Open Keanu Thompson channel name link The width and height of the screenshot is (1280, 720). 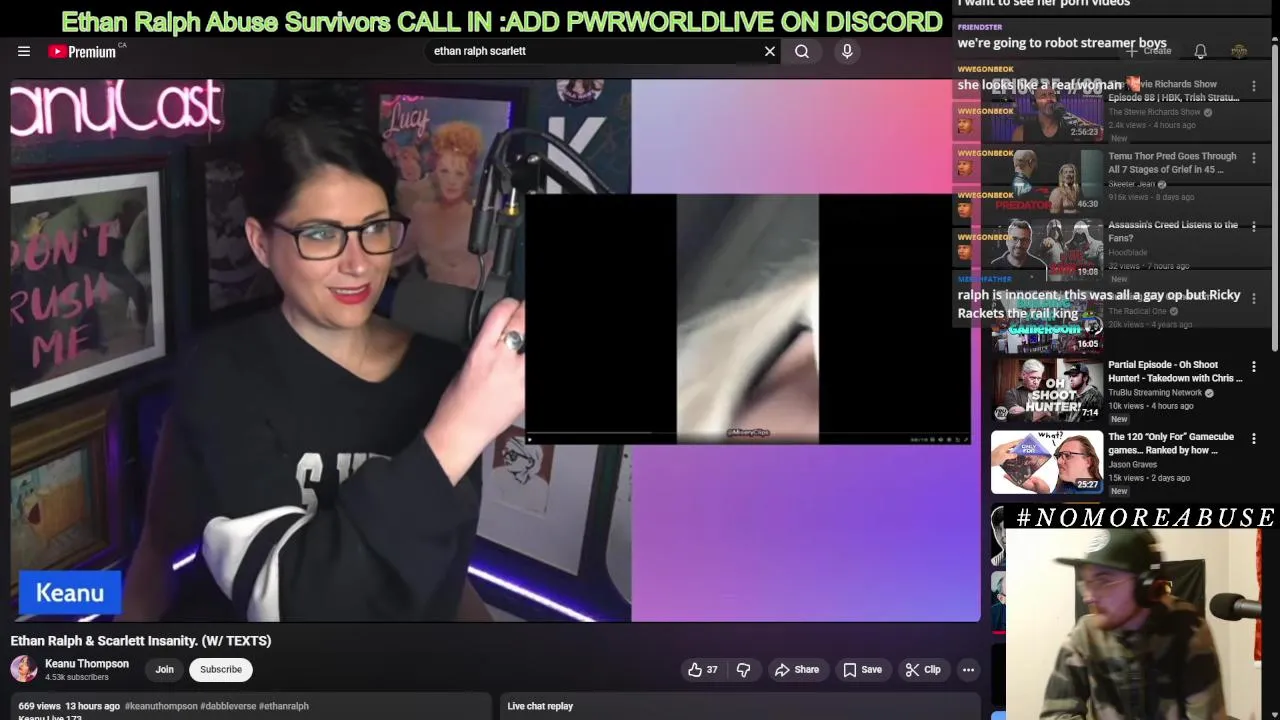[87, 664]
